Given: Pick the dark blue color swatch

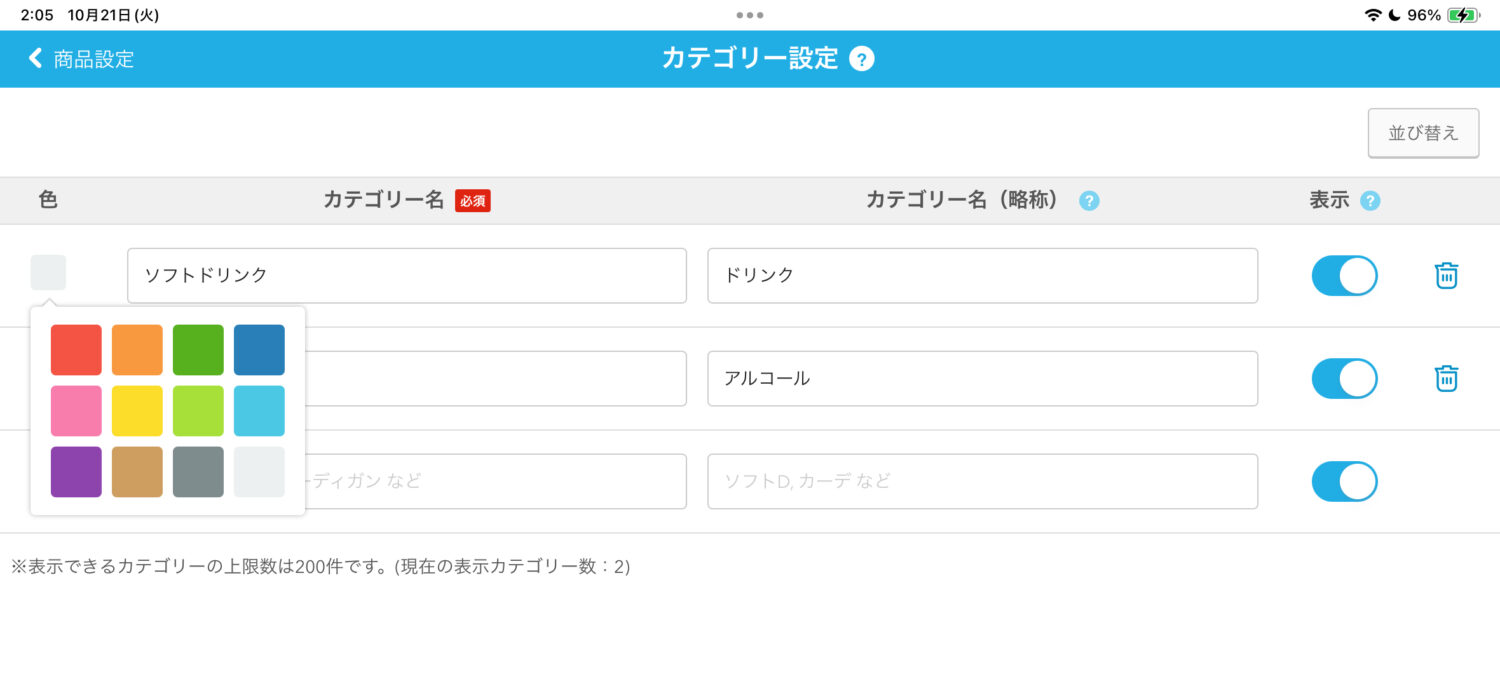Looking at the screenshot, I should 259,350.
